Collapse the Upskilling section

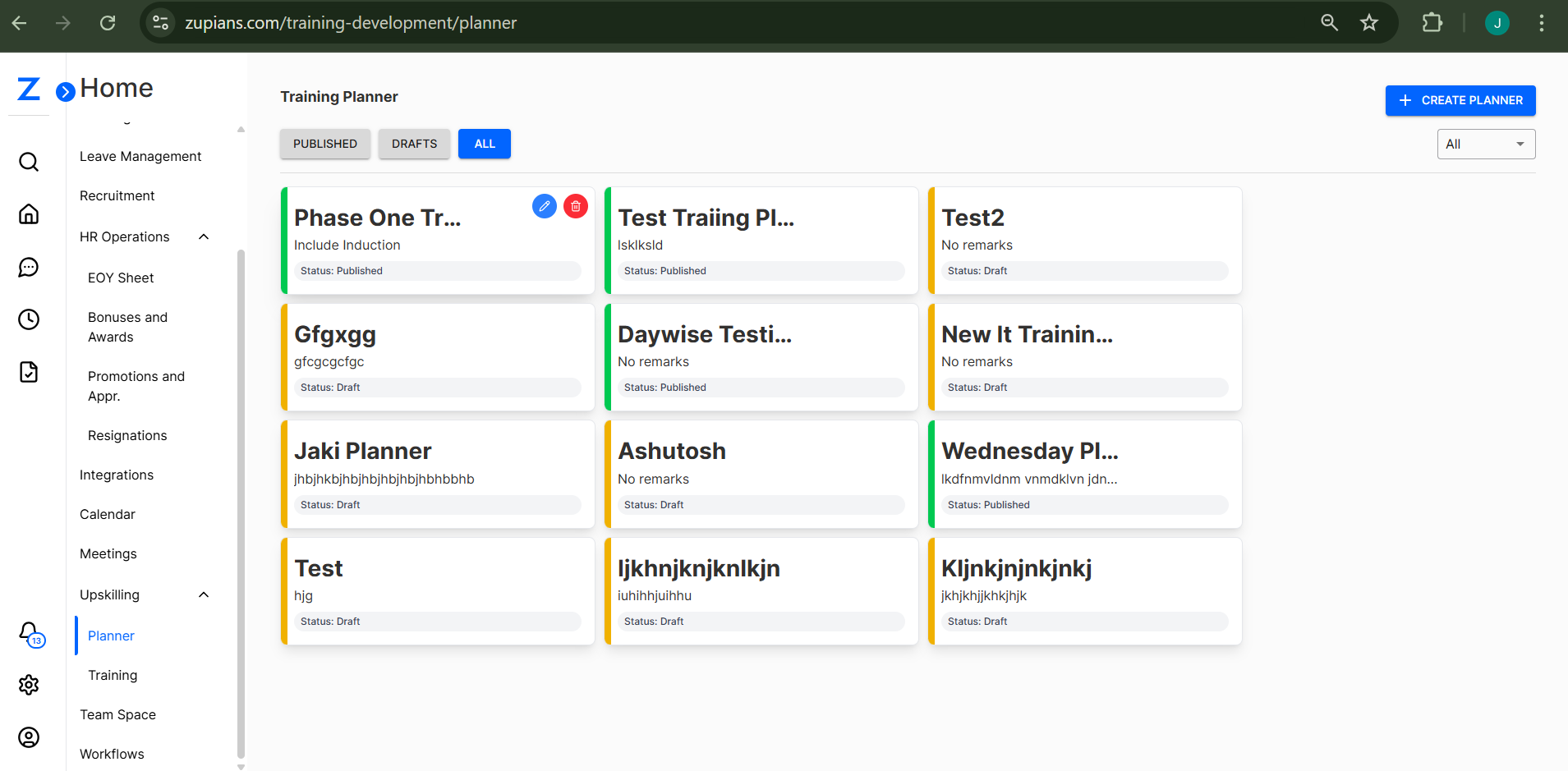tap(204, 594)
